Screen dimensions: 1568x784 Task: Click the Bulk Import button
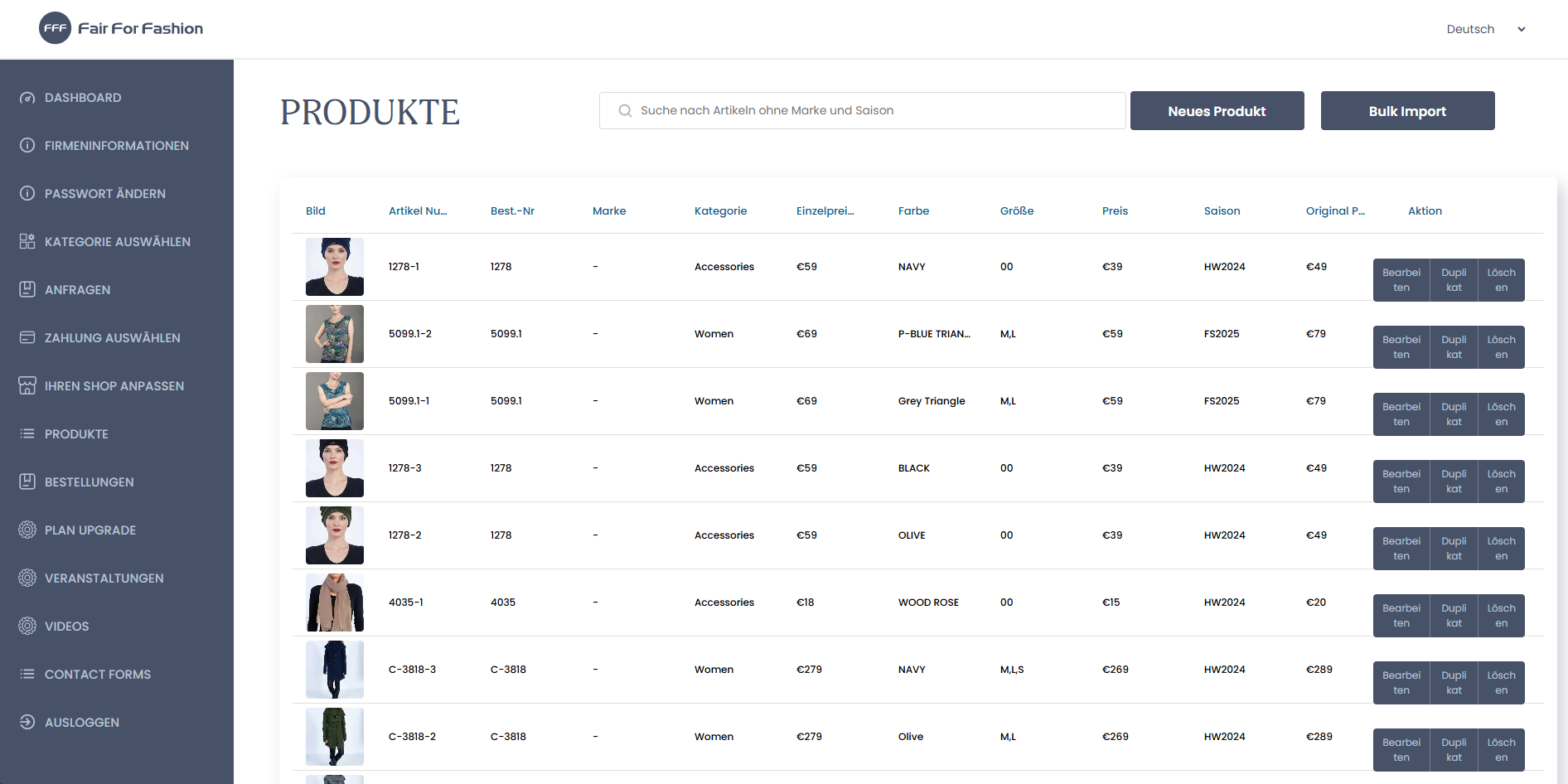click(1407, 111)
